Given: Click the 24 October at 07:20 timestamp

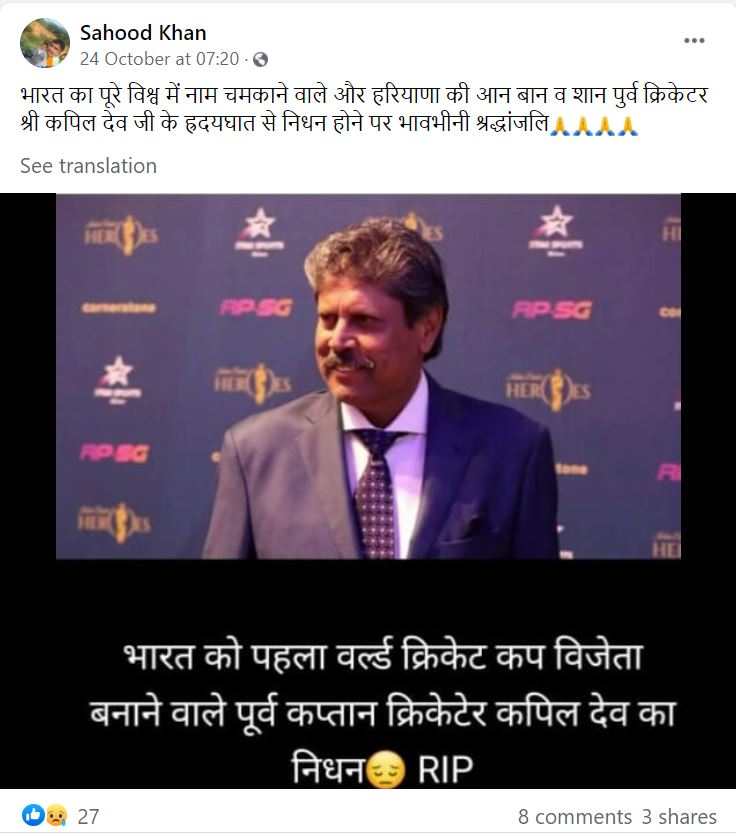Looking at the screenshot, I should pos(159,59).
